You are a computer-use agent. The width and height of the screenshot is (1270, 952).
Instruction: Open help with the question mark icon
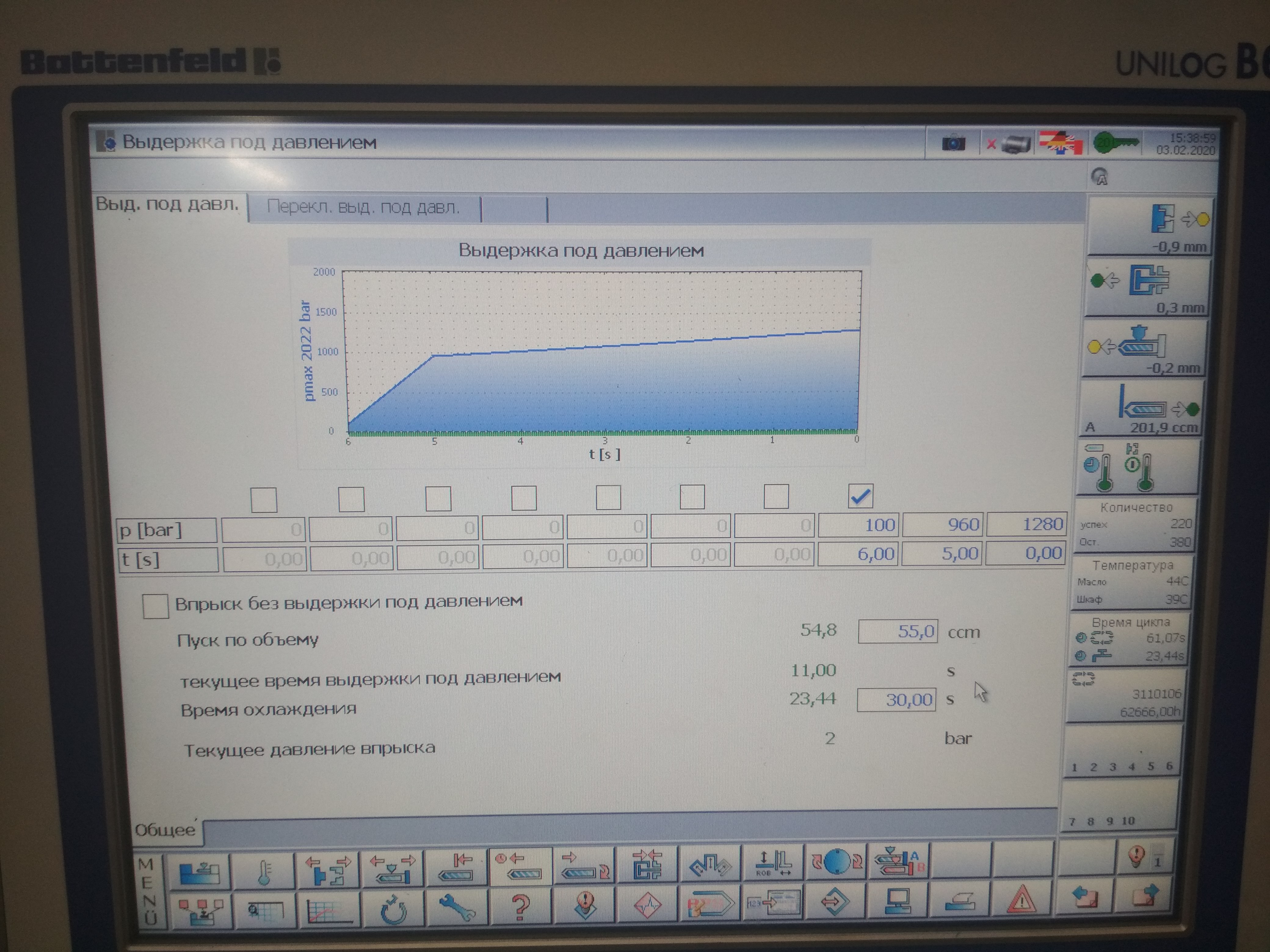520,908
